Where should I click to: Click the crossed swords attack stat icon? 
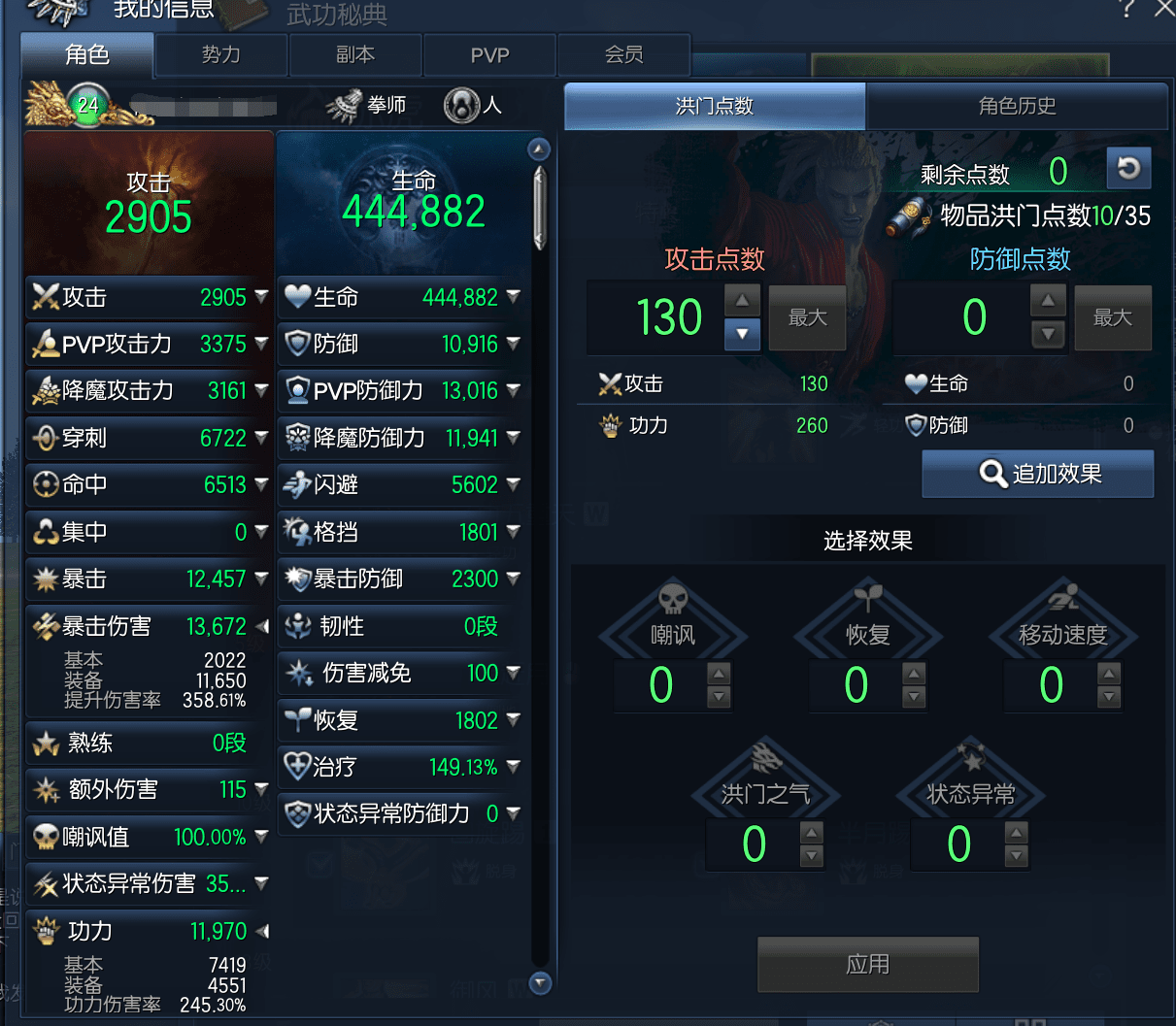pyautogui.click(x=46, y=297)
